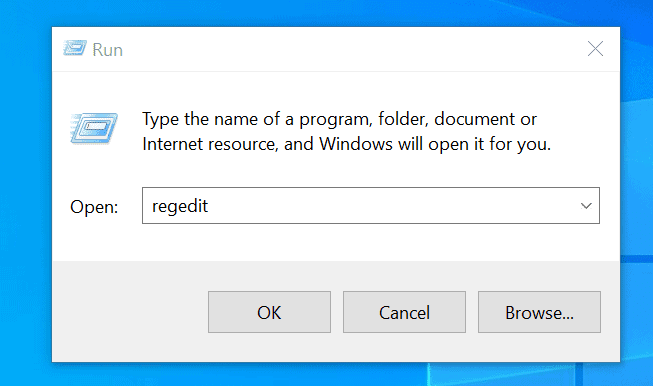This screenshot has height=386, width=653.
Task: Click the word Windows in the description
Action: pyautogui.click(x=356, y=144)
